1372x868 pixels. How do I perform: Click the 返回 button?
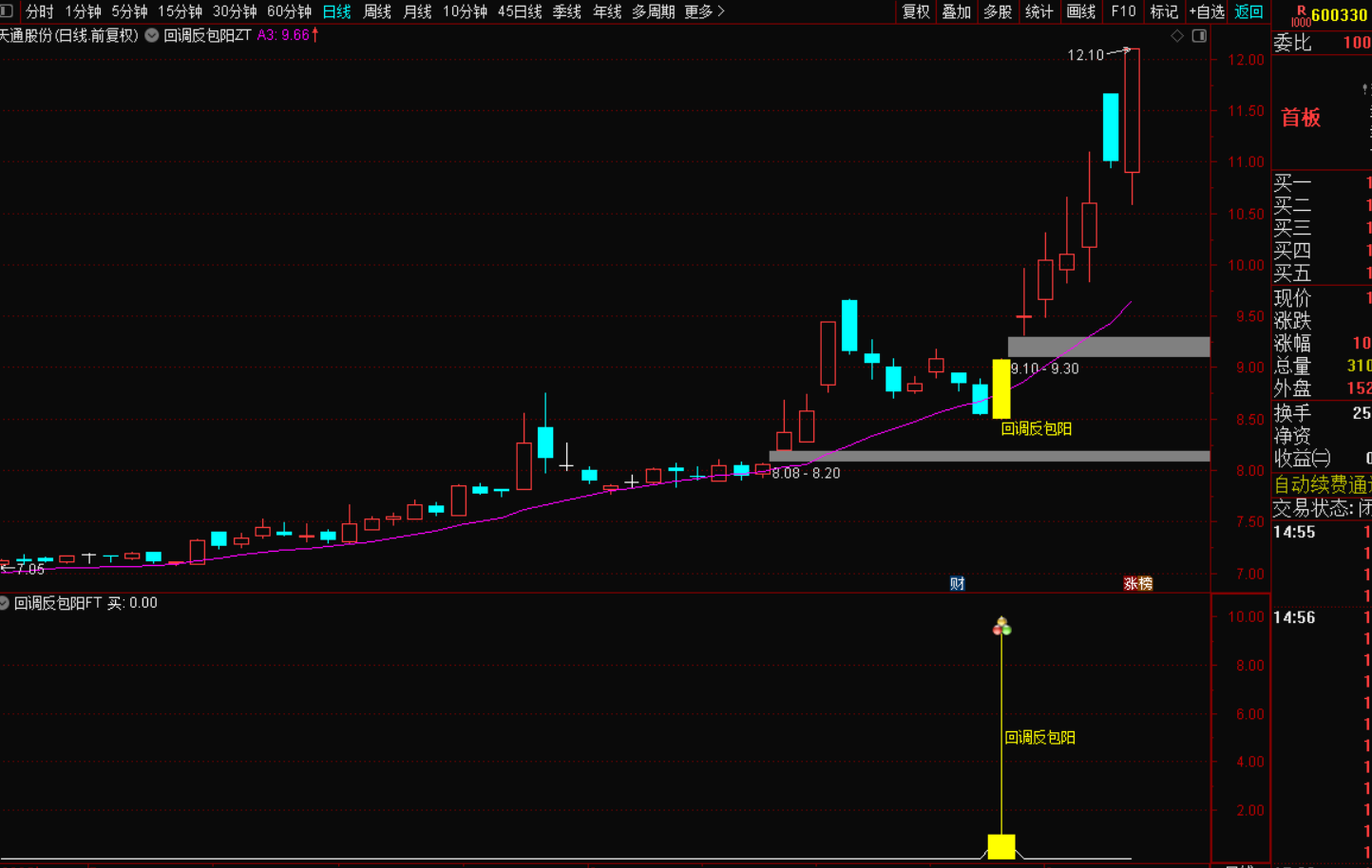[1248, 11]
